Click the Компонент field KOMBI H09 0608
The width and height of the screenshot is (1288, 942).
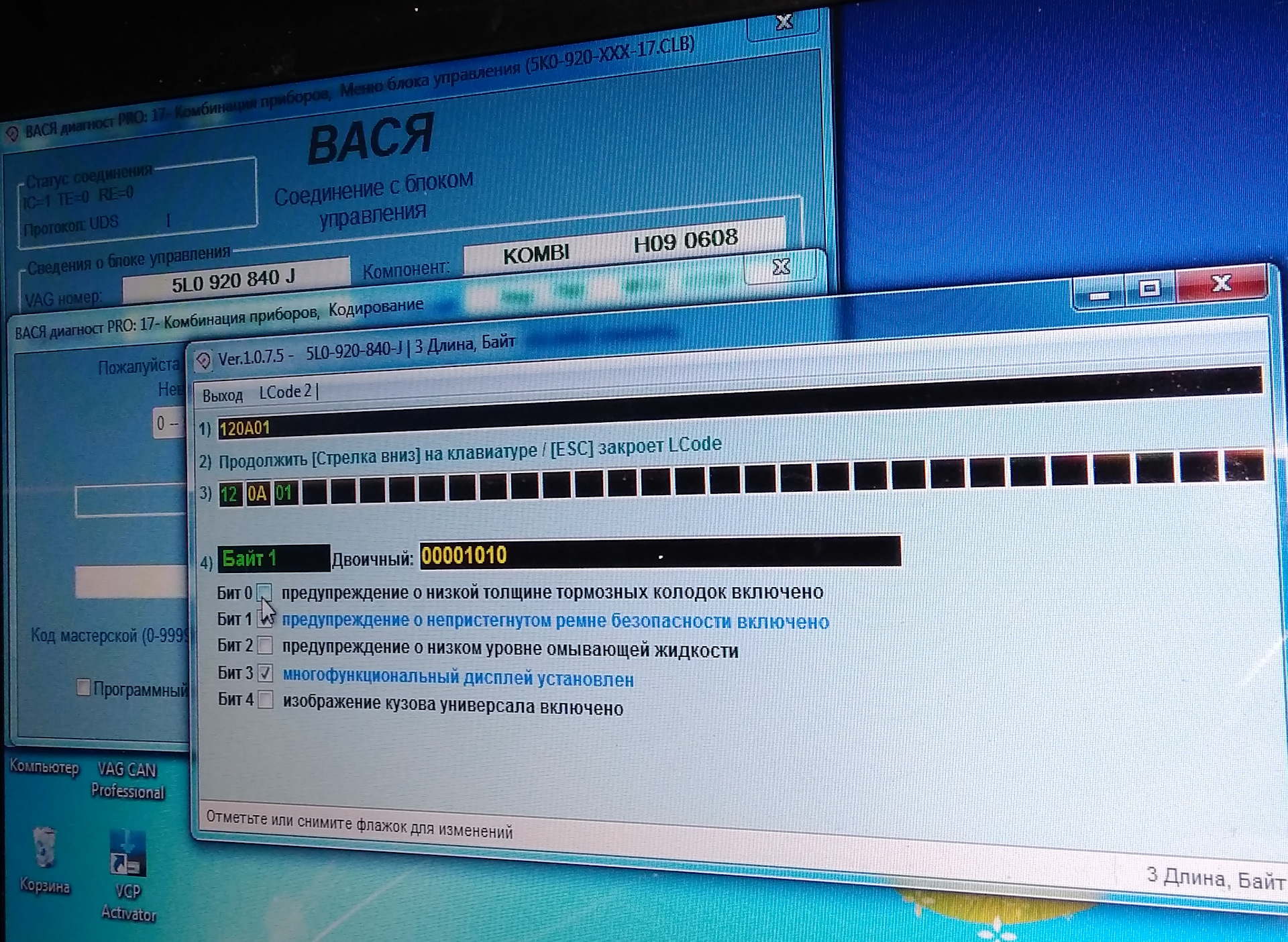coord(624,246)
